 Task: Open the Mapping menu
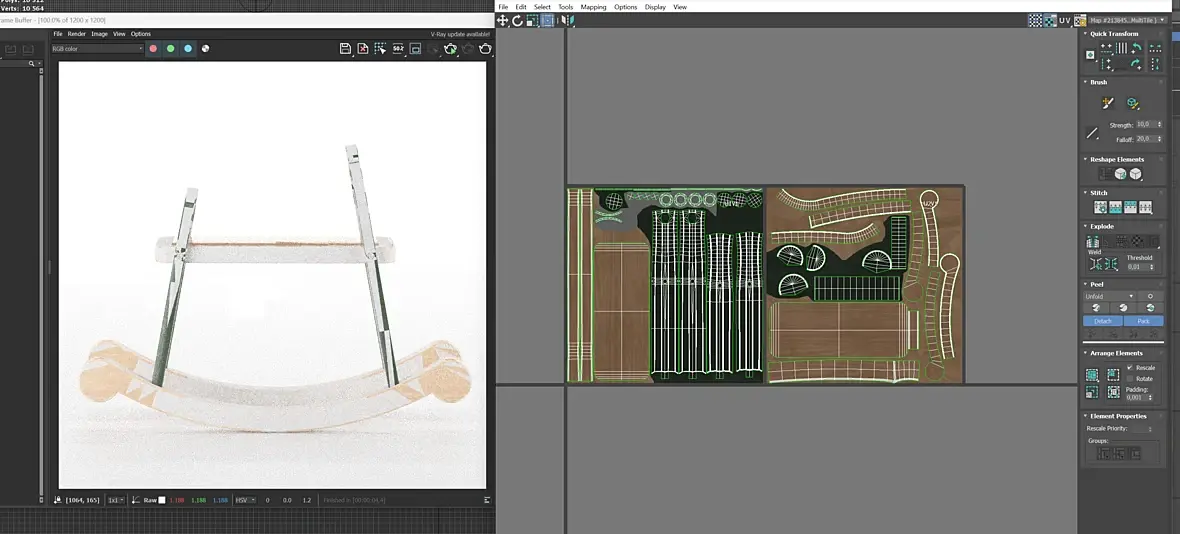(593, 7)
